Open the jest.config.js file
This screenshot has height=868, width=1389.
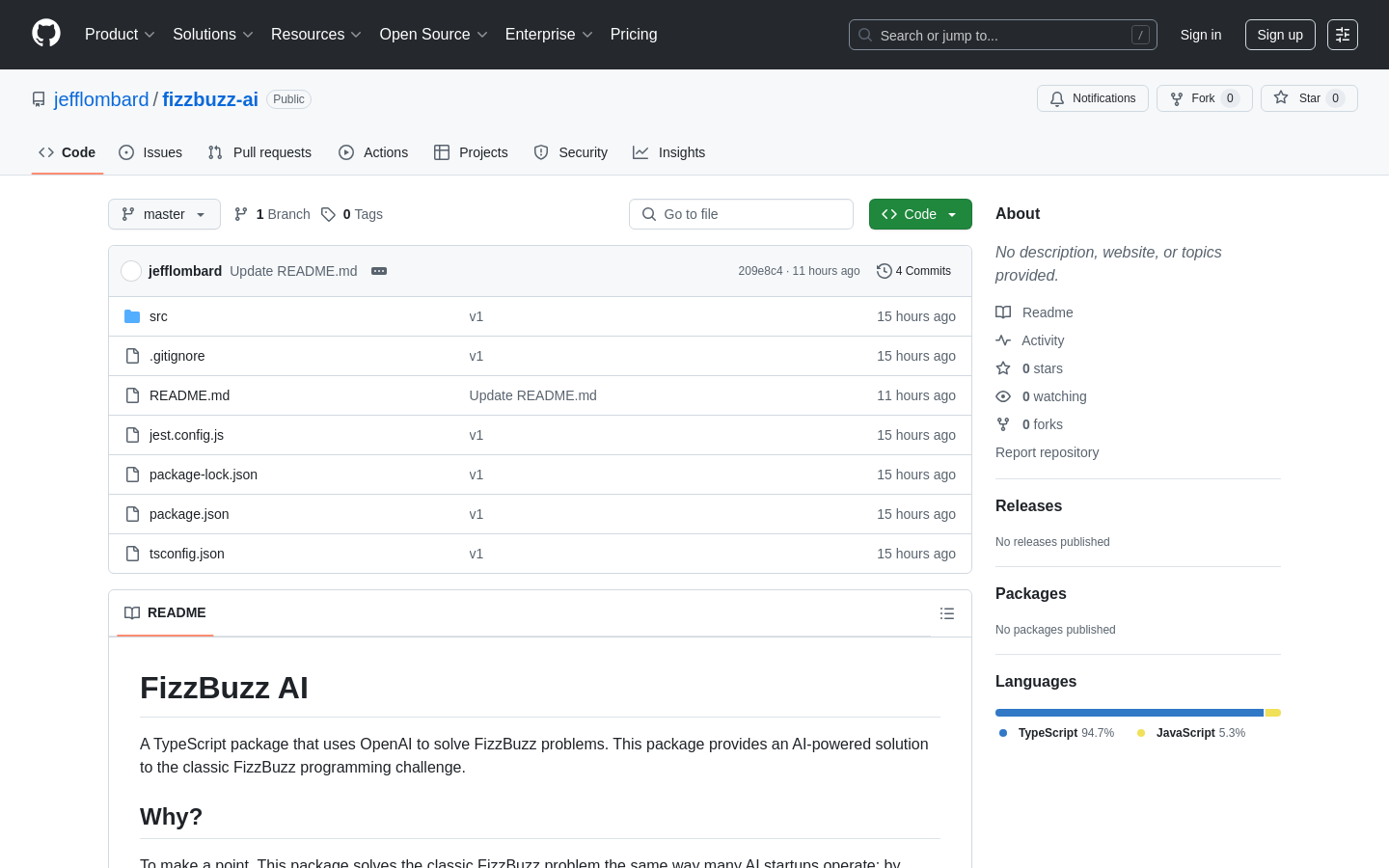[186, 435]
